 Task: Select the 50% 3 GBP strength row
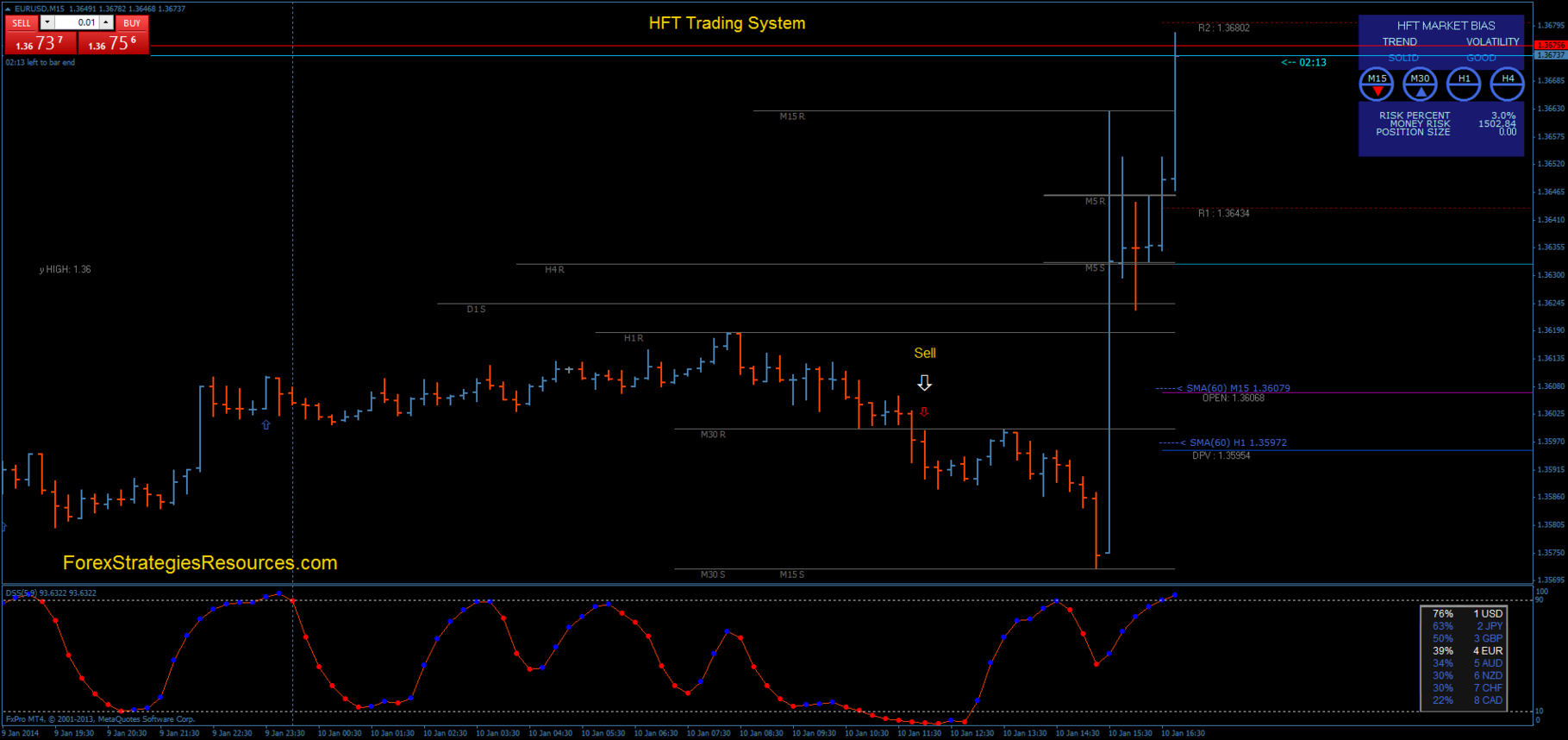click(x=1467, y=638)
